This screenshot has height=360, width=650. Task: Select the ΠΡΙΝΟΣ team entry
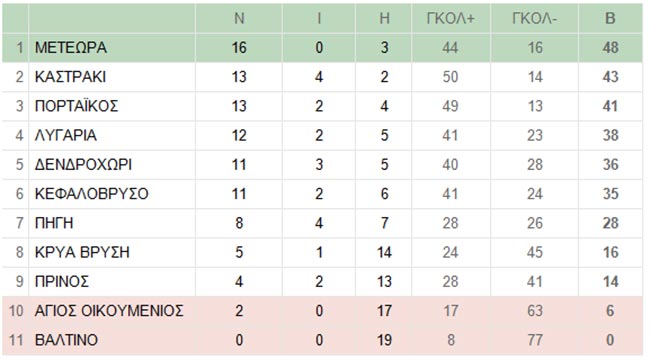pyautogui.click(x=62, y=282)
